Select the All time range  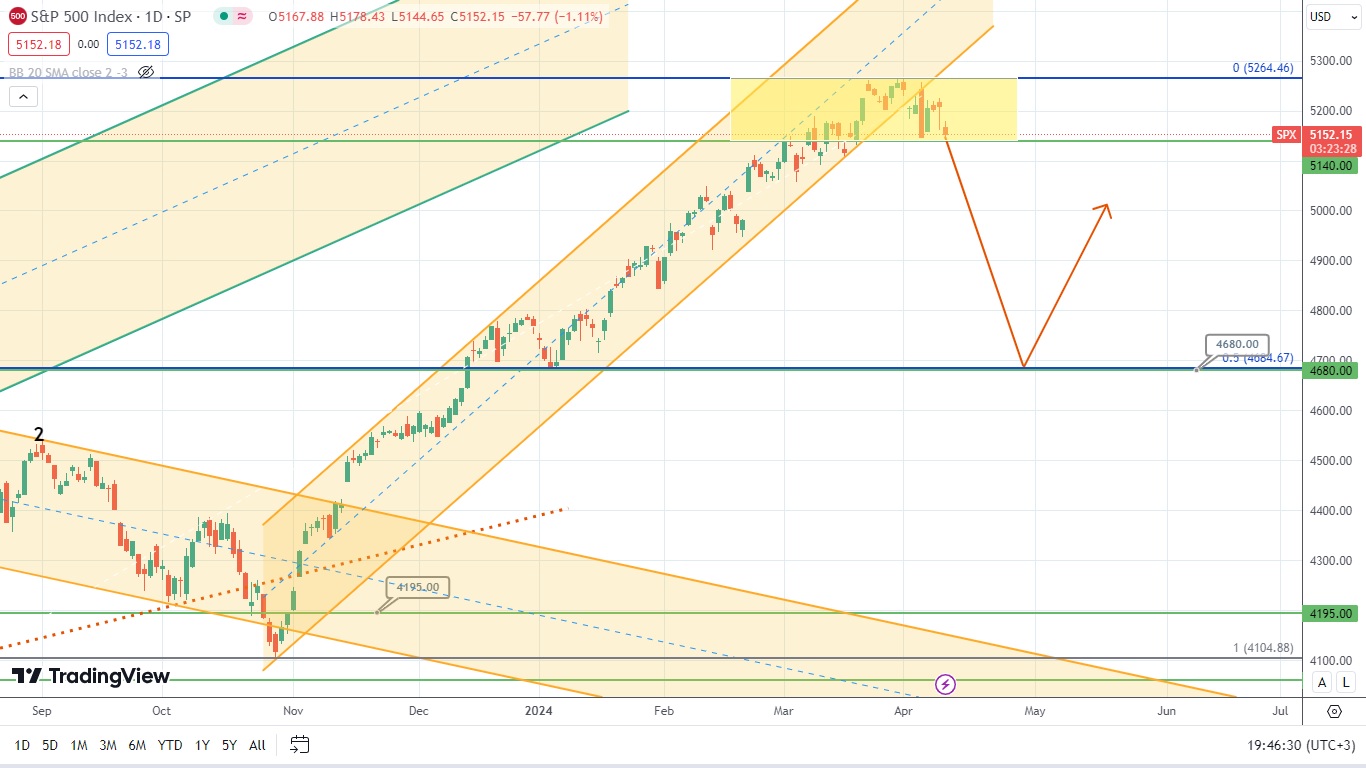(x=257, y=745)
